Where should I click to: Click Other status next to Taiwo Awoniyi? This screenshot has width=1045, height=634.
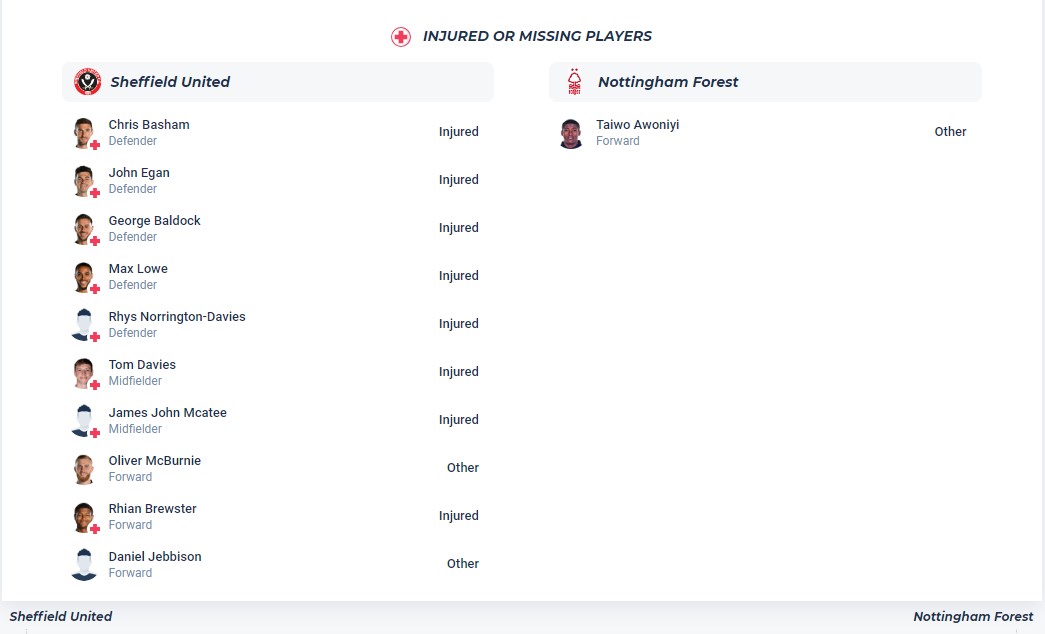950,132
